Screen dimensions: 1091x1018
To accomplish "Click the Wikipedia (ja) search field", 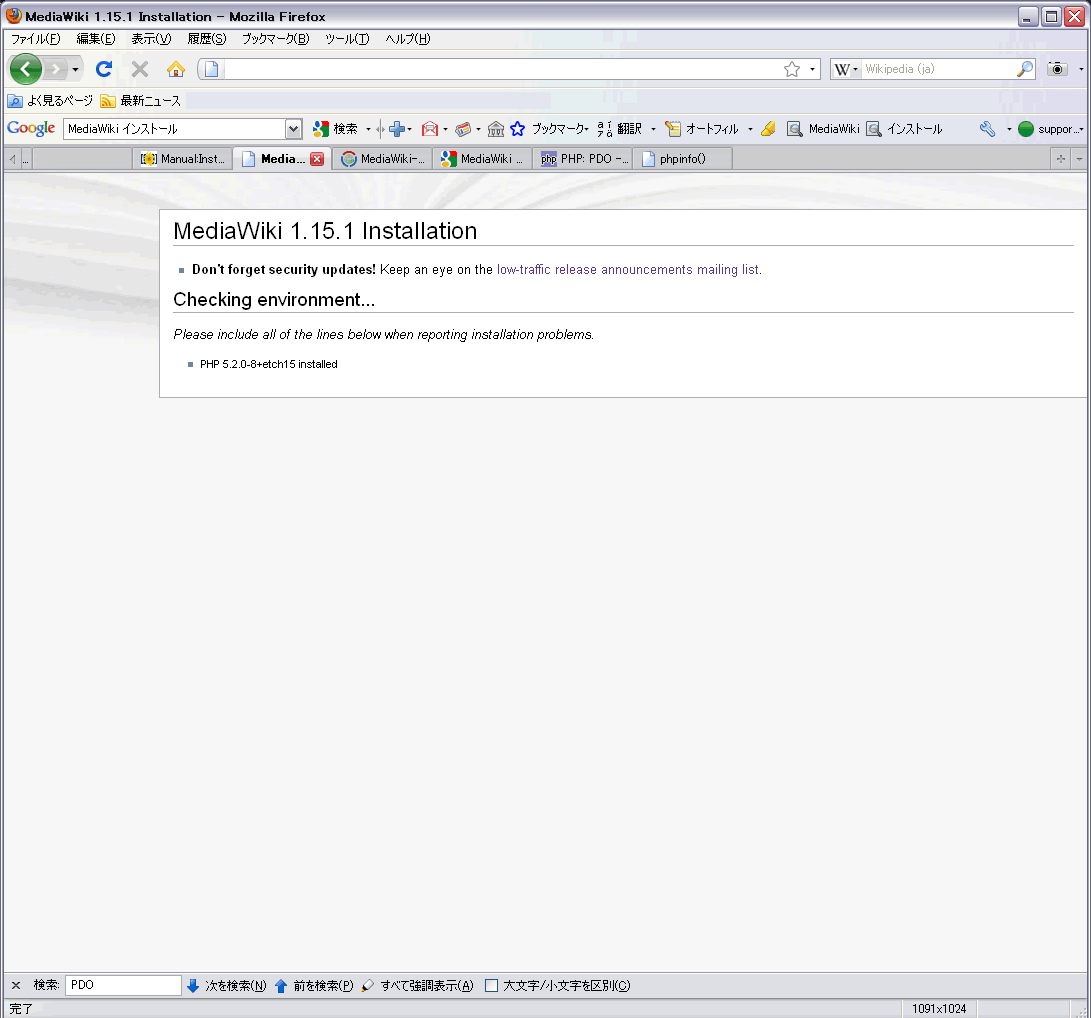I will click(938, 69).
